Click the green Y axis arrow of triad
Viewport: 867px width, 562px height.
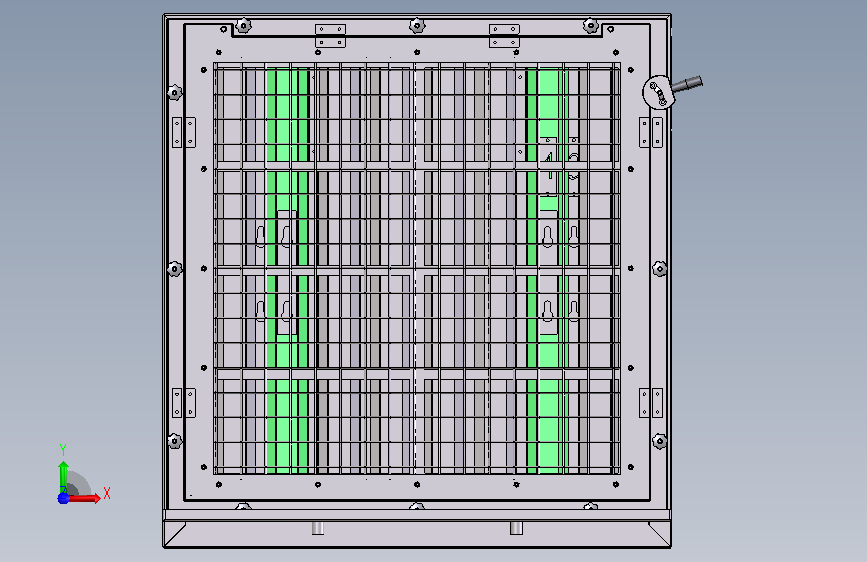point(63,477)
